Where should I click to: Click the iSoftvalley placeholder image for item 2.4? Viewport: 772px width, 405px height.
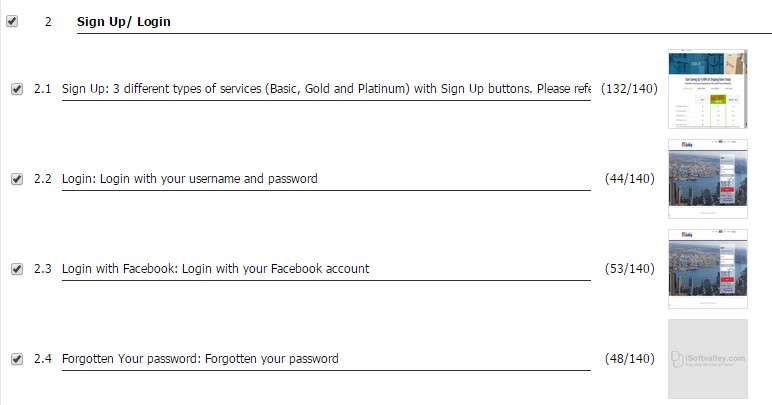click(708, 359)
